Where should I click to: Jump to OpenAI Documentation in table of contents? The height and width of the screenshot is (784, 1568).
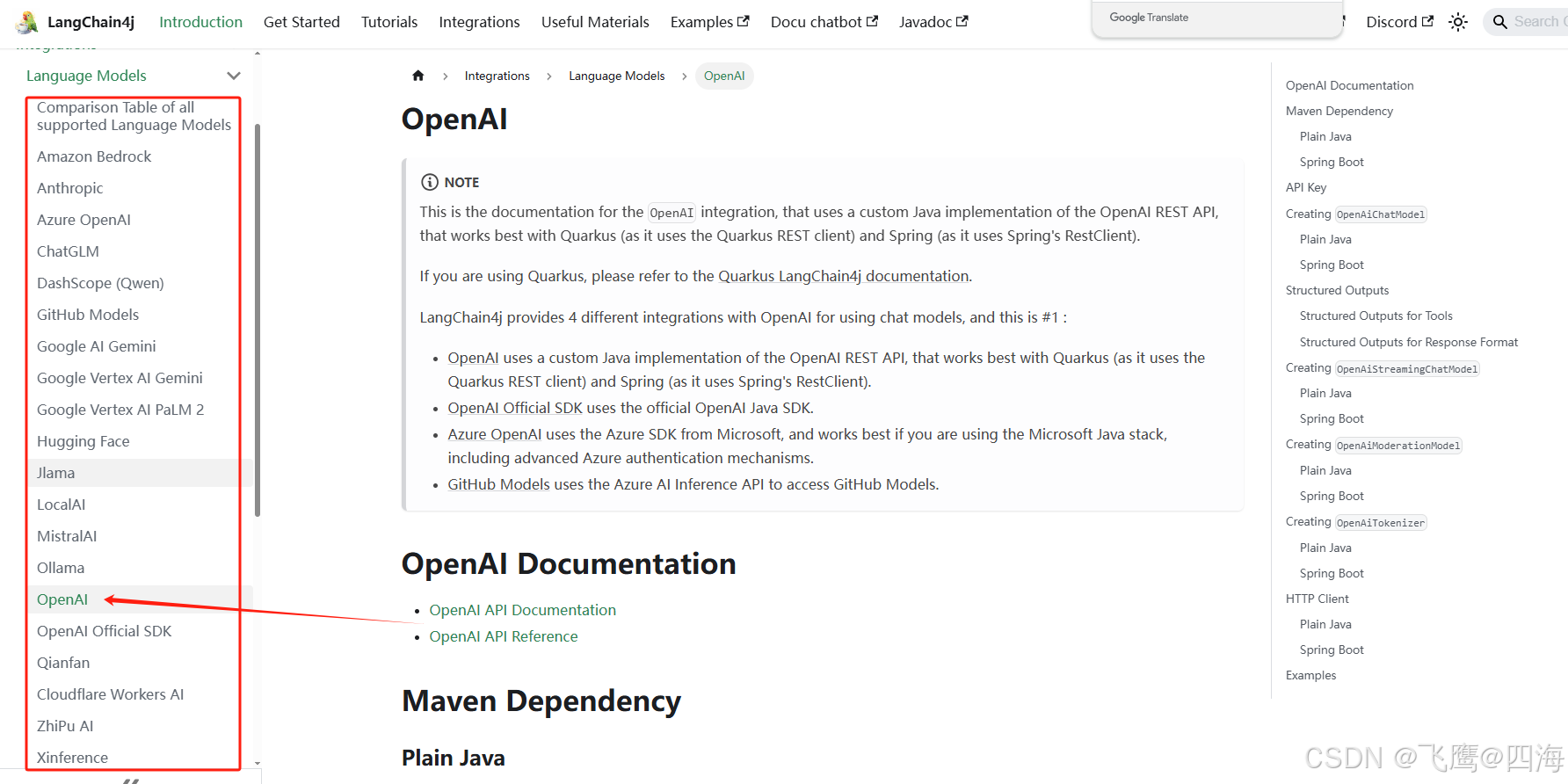pos(1349,85)
